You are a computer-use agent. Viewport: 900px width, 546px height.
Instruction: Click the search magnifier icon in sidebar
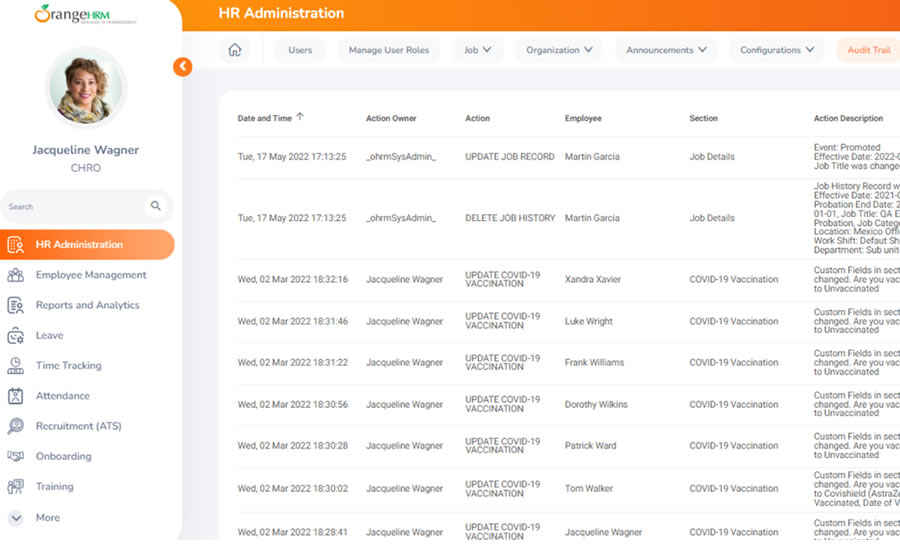coord(156,206)
